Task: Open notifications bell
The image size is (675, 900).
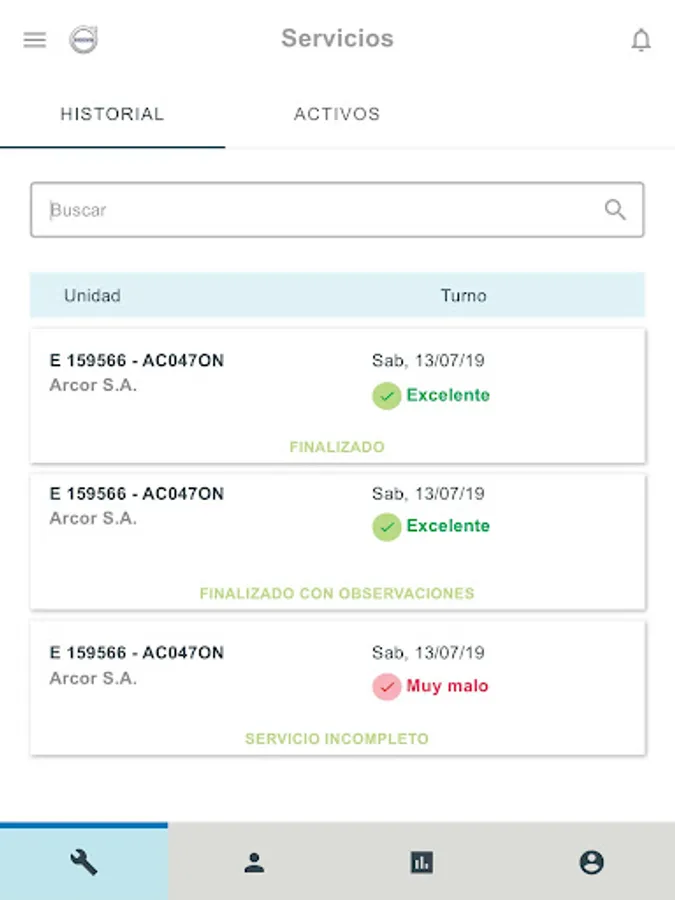Action: [641, 40]
